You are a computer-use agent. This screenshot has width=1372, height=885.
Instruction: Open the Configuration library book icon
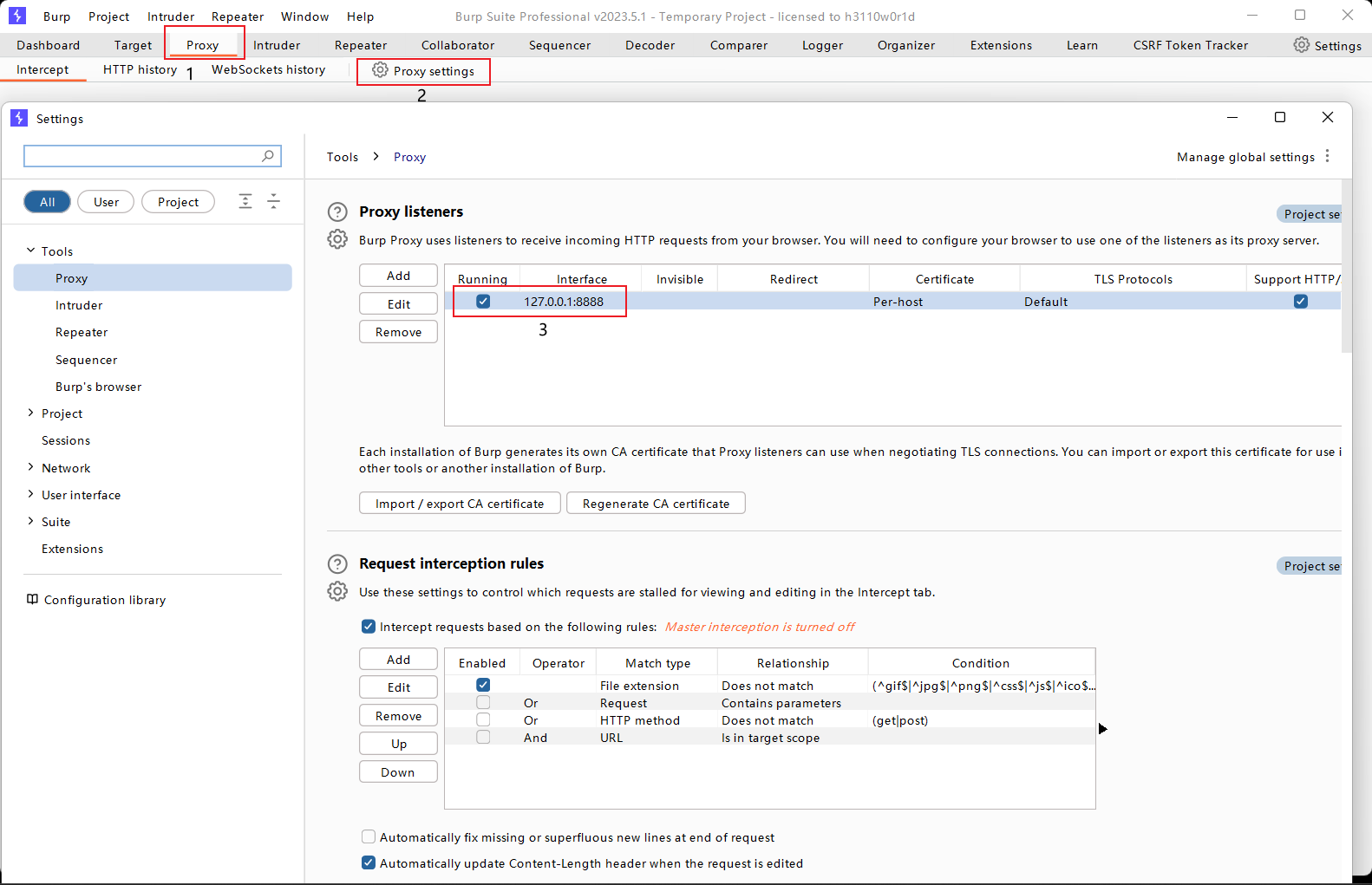32,600
